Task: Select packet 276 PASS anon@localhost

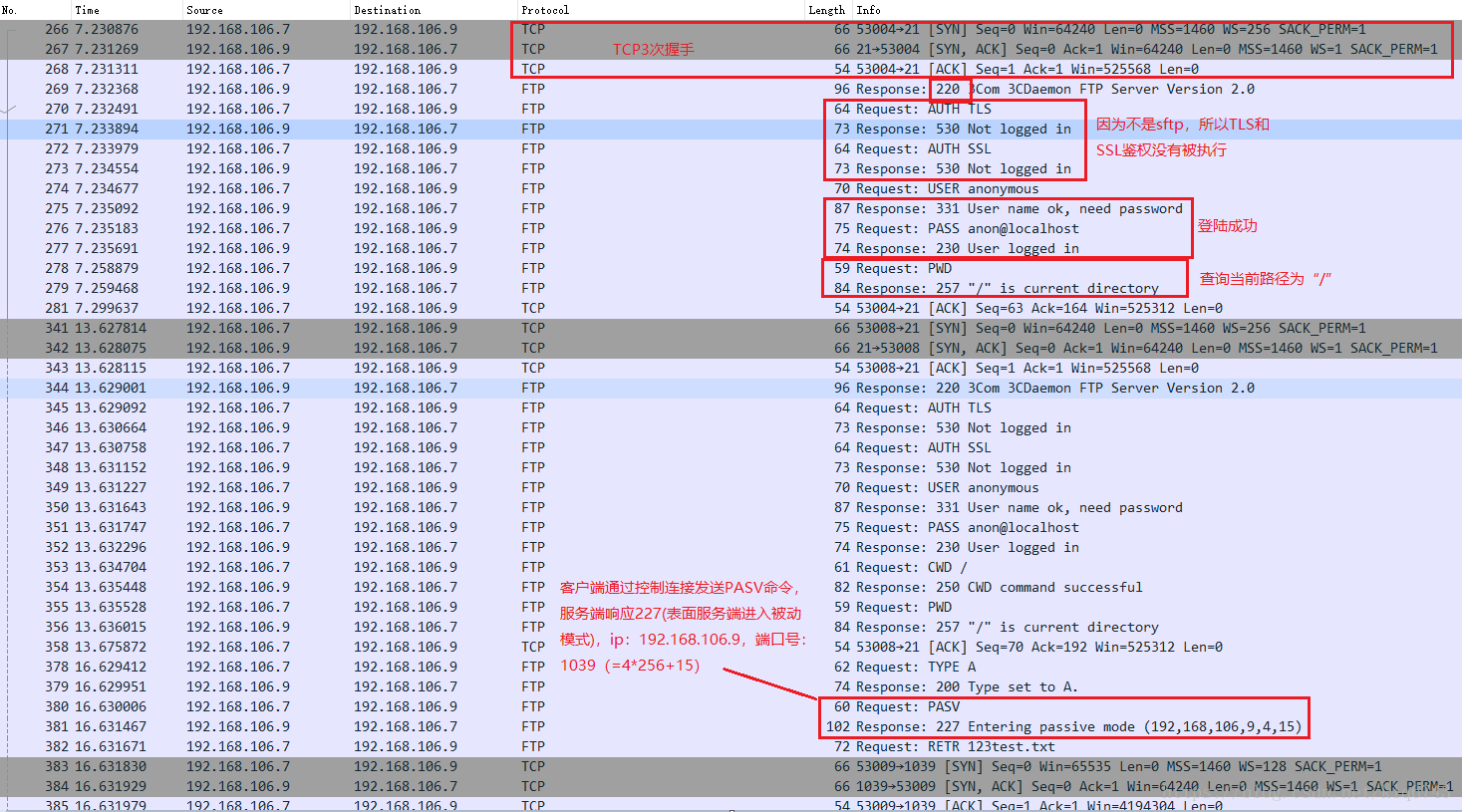Action: coord(731,228)
